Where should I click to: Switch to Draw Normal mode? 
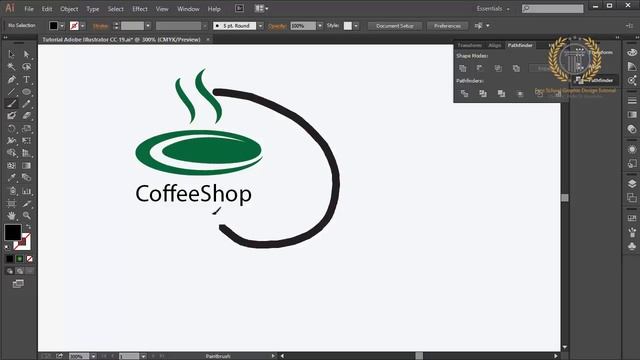pos(9,271)
